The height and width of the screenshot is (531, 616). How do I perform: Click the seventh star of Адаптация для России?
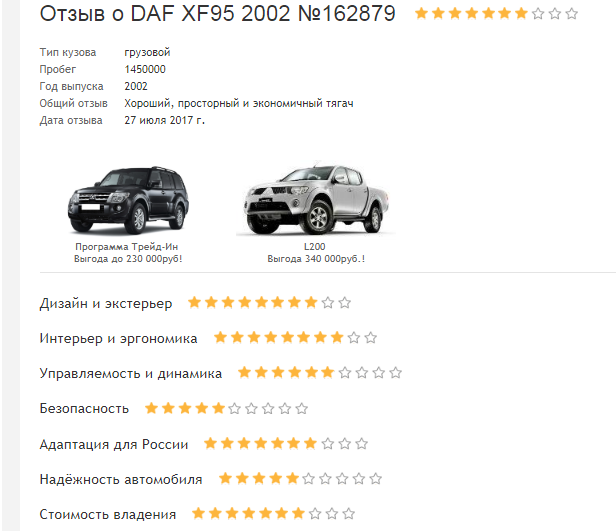click(310, 443)
